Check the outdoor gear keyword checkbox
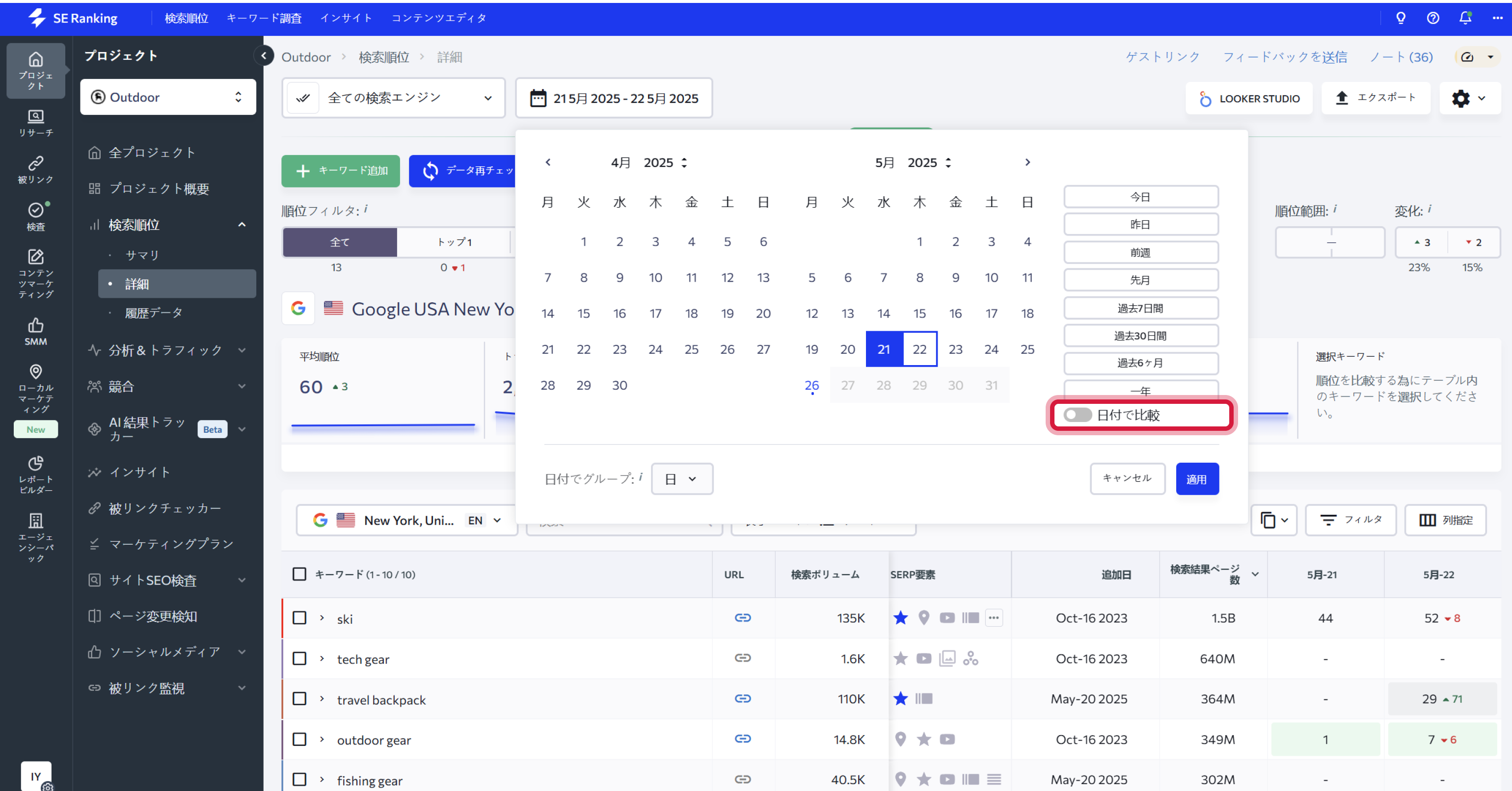 pos(299,739)
